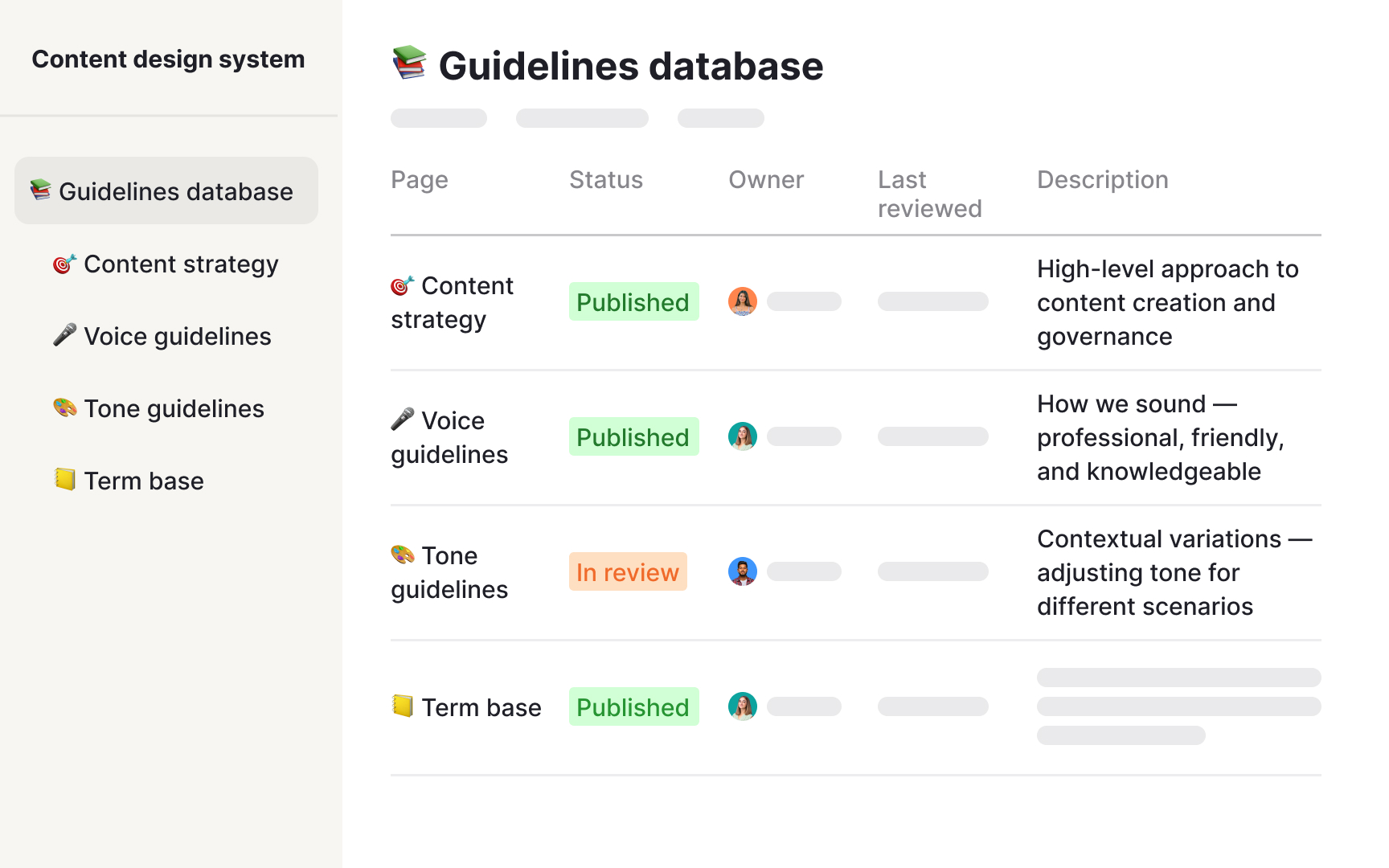Click the Status column header
This screenshot has width=1389, height=868.
(x=606, y=179)
